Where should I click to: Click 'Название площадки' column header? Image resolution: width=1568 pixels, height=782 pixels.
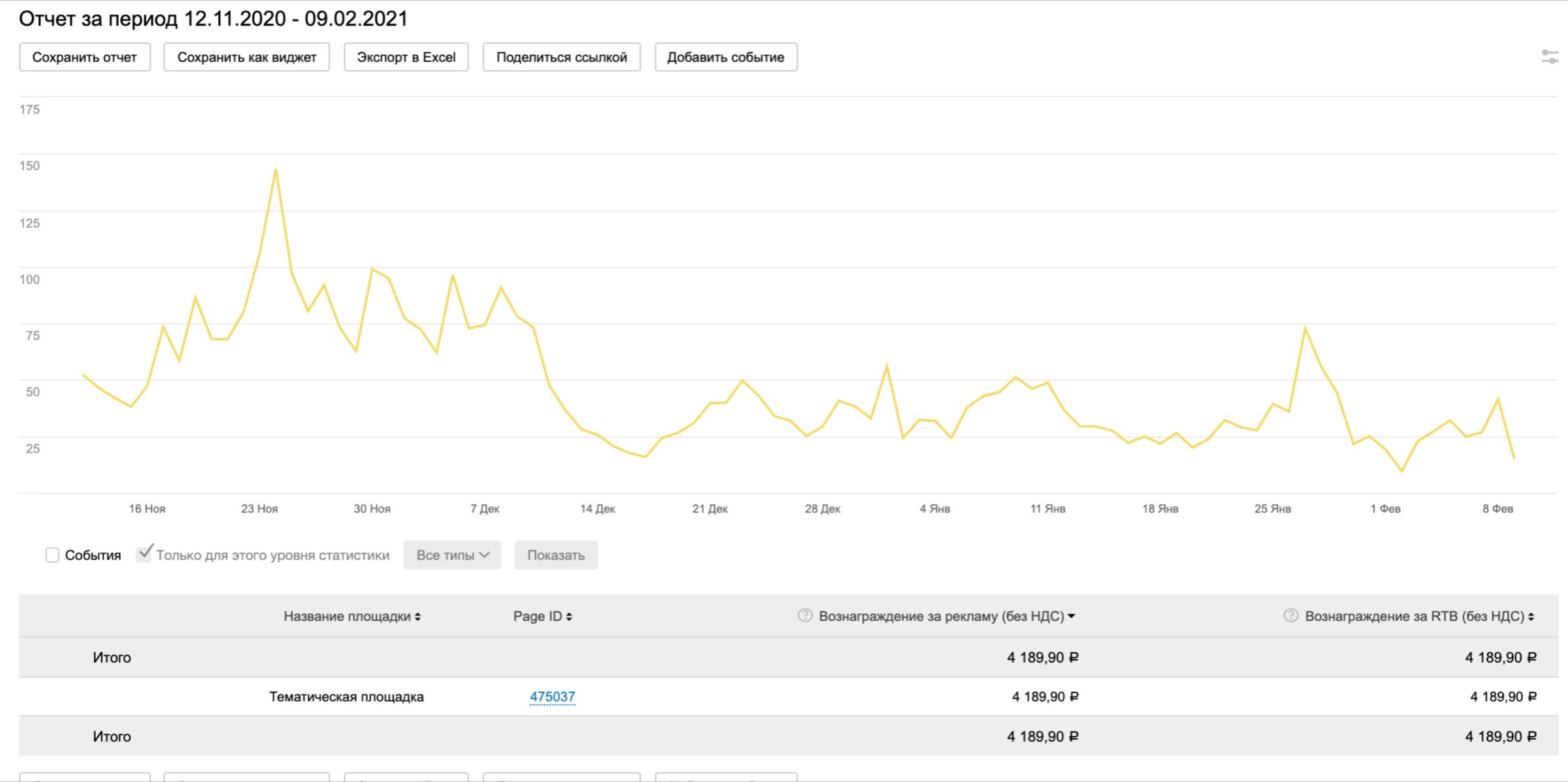point(347,616)
